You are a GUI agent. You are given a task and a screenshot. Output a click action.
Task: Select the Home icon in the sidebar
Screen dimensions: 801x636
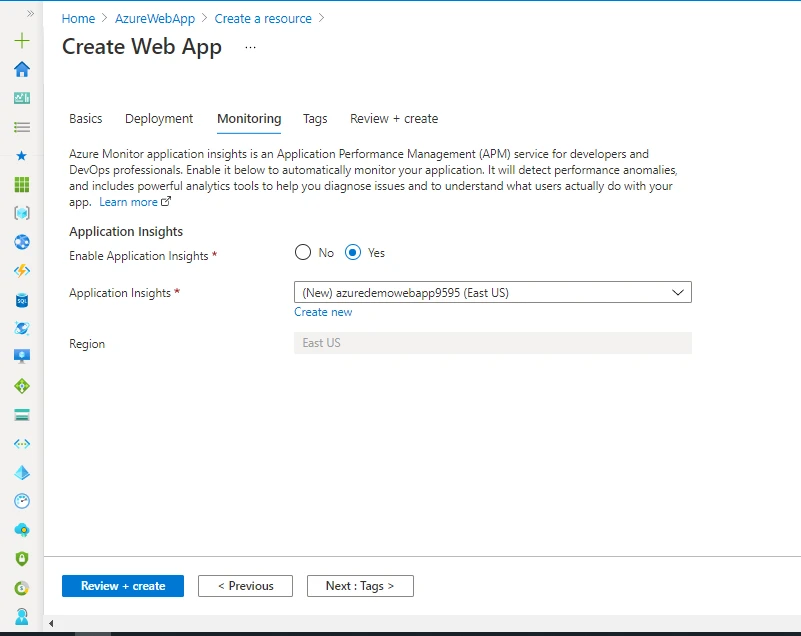click(21, 69)
